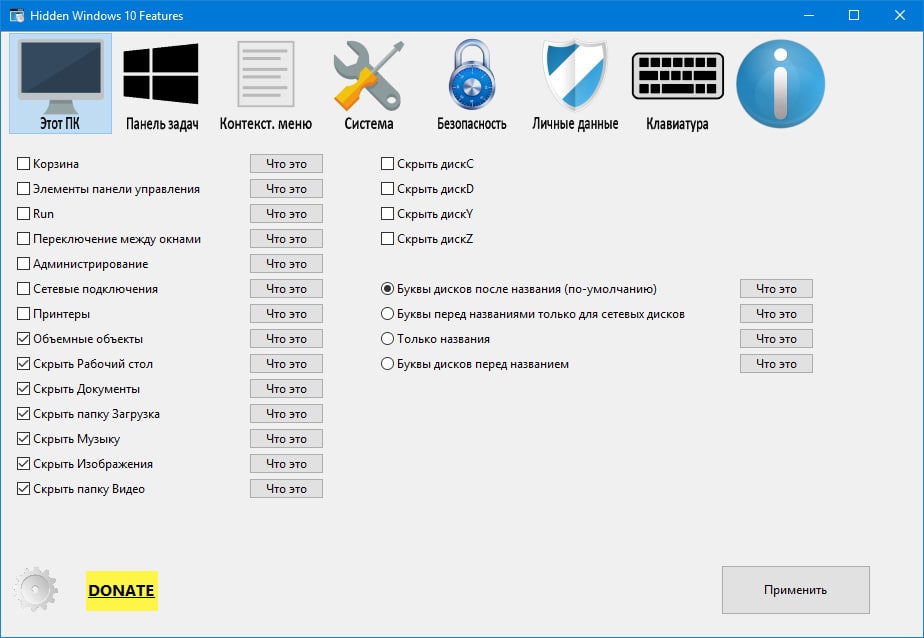Click the app icon in title bar

(x=16, y=15)
